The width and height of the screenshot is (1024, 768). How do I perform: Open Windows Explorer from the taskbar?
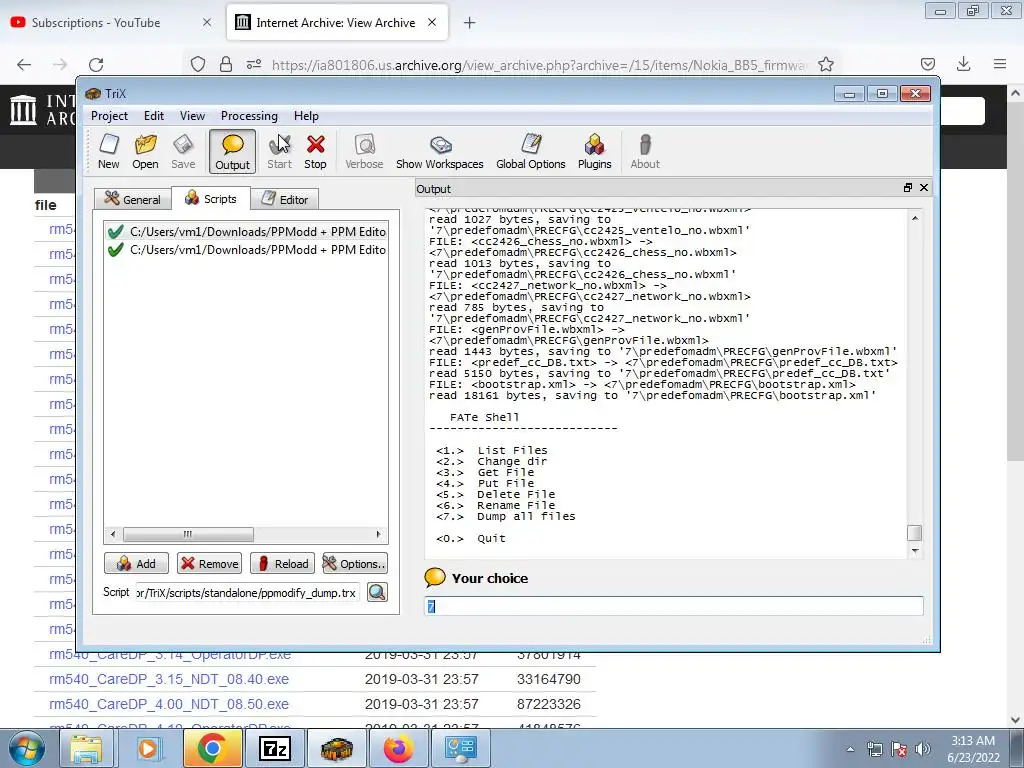pyautogui.click(x=86, y=748)
